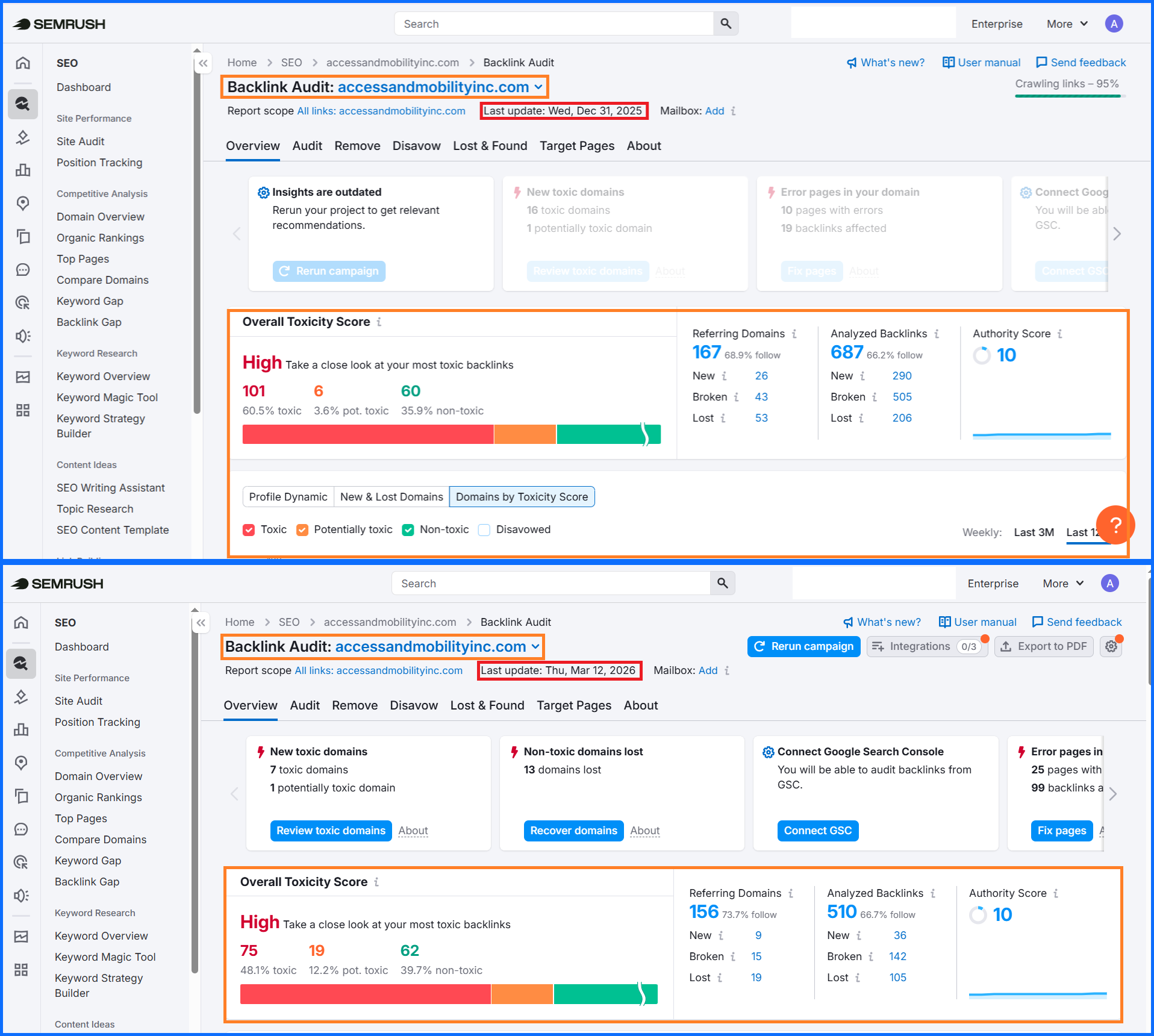The image size is (1154, 1036).
Task: Click Review toxic domains button, Mar 12 report
Action: (331, 831)
